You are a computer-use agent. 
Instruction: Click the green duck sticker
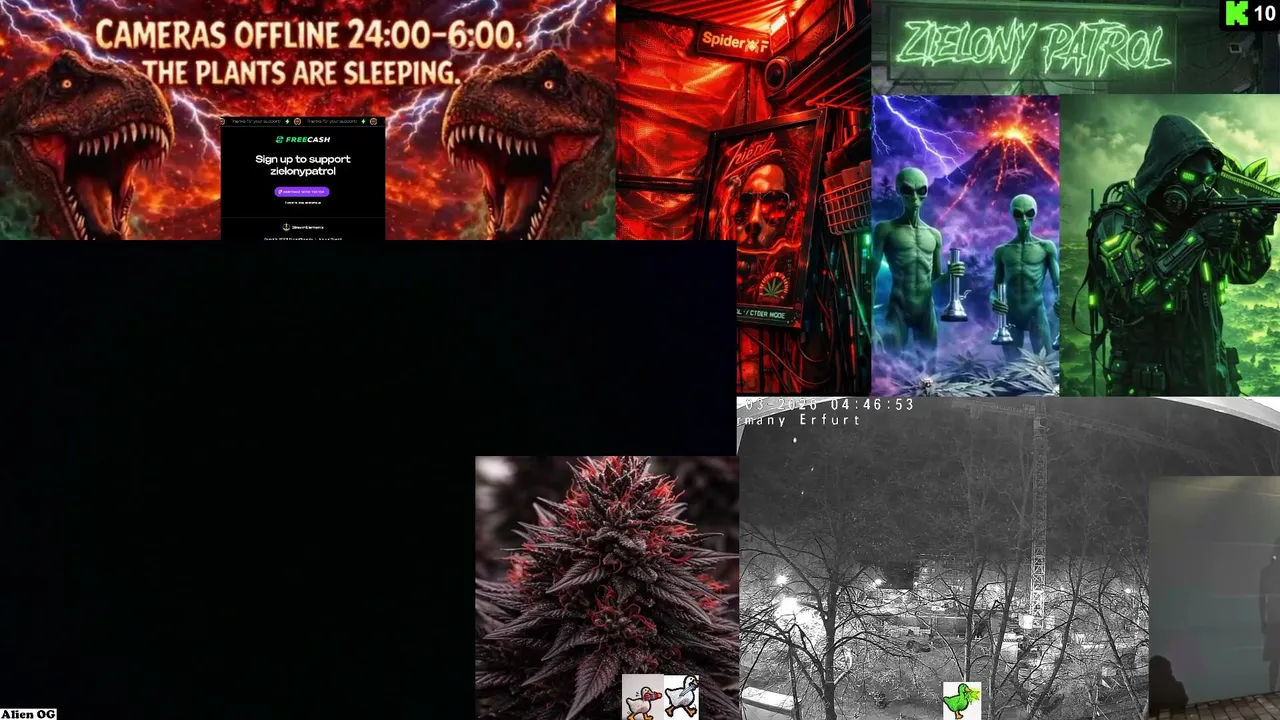coord(962,700)
